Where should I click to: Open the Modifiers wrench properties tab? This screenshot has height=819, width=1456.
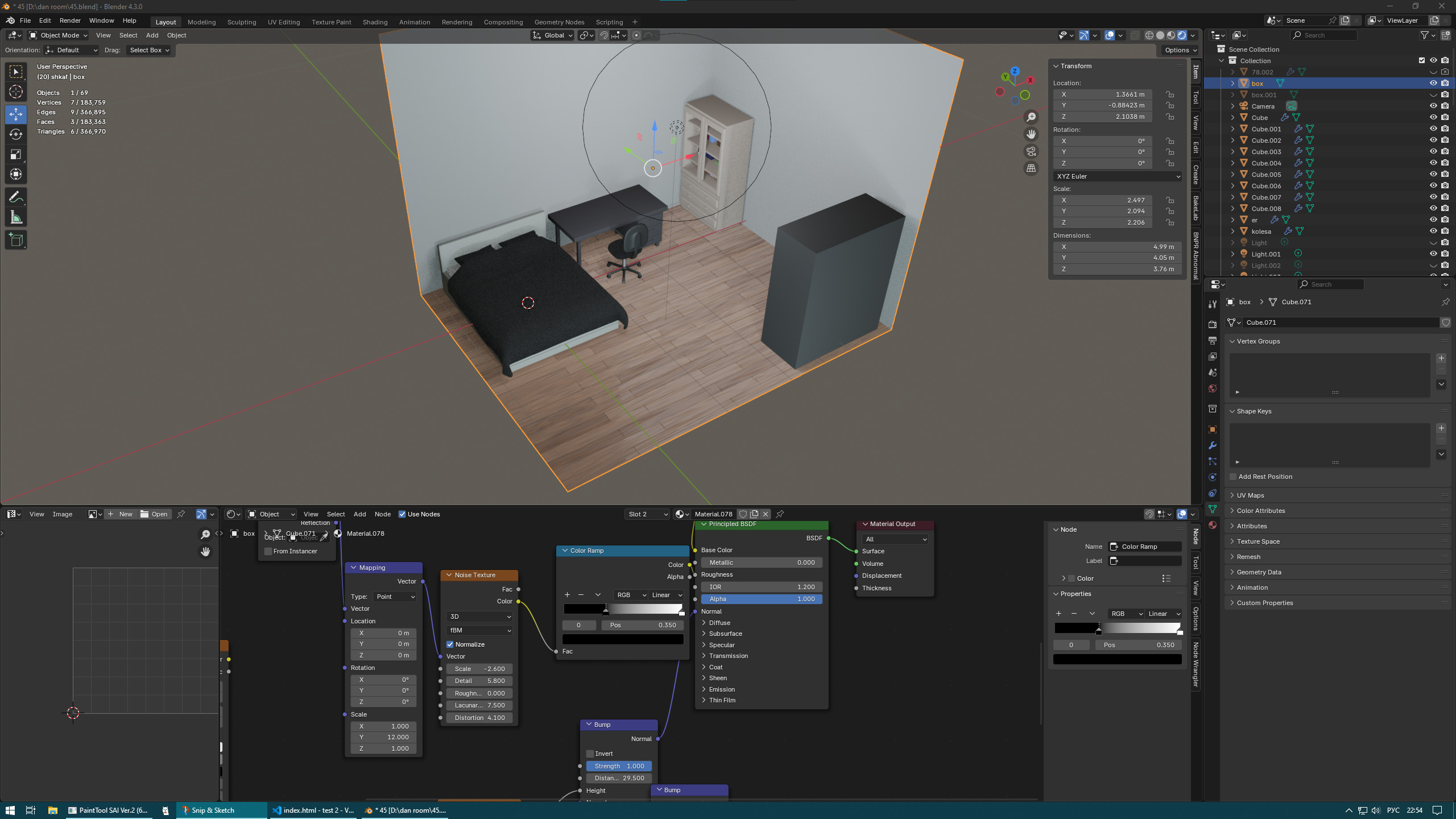coord(1213,445)
